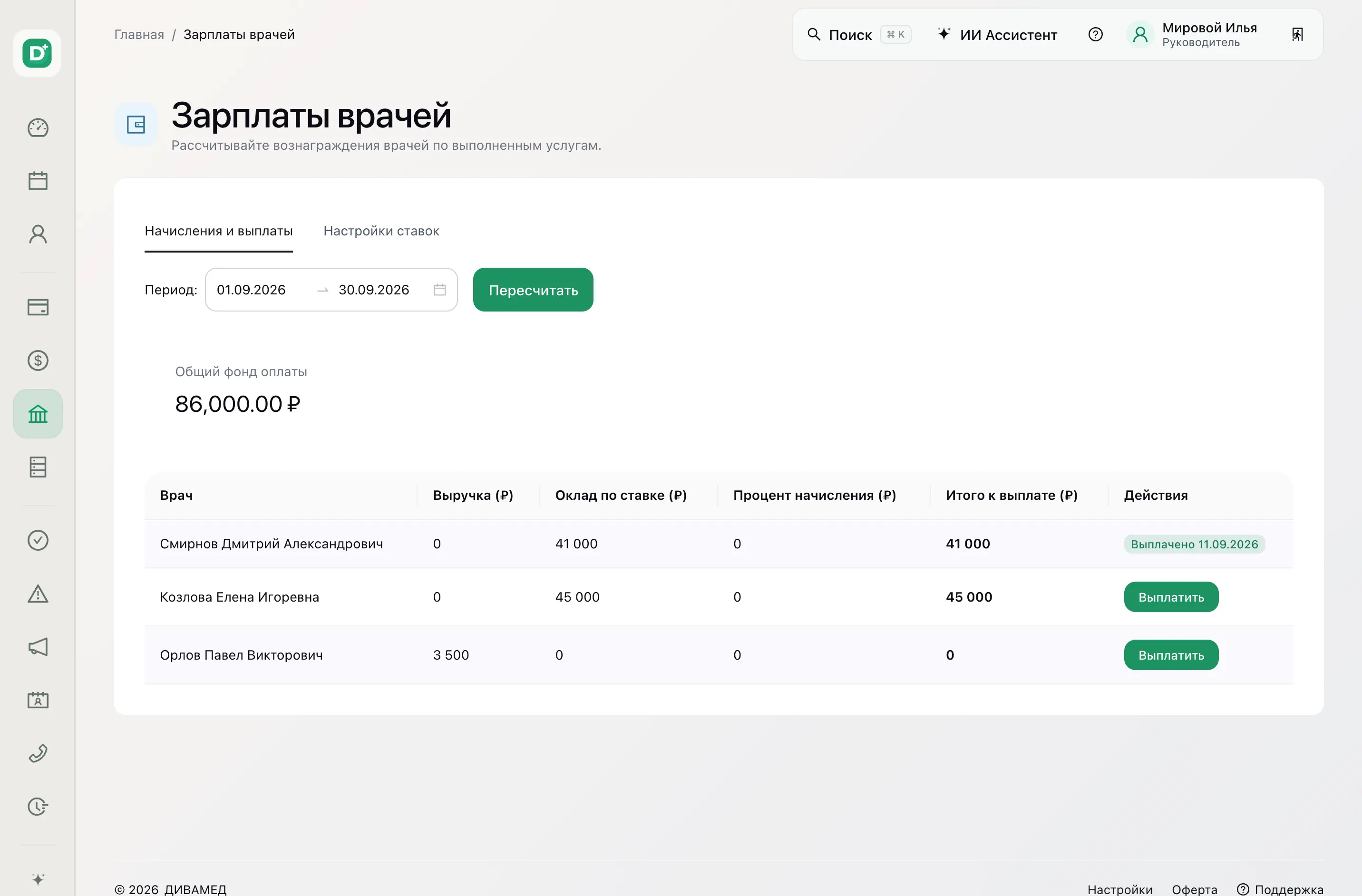Viewport: 1362px width, 896px height.
Task: Open Мировой Илья user profile
Action: (x=1193, y=34)
